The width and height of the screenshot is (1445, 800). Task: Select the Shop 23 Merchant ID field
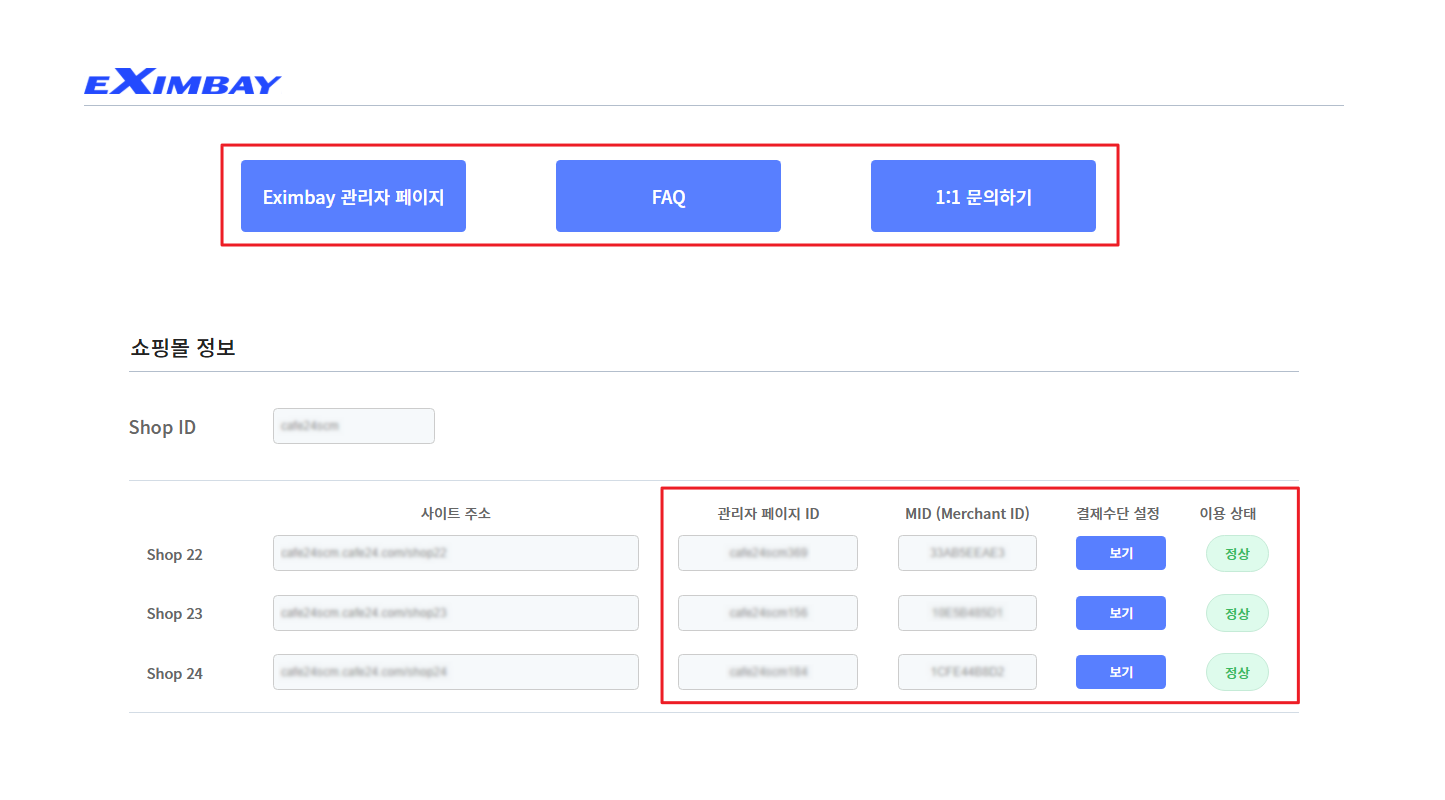pyautogui.click(x=967, y=613)
